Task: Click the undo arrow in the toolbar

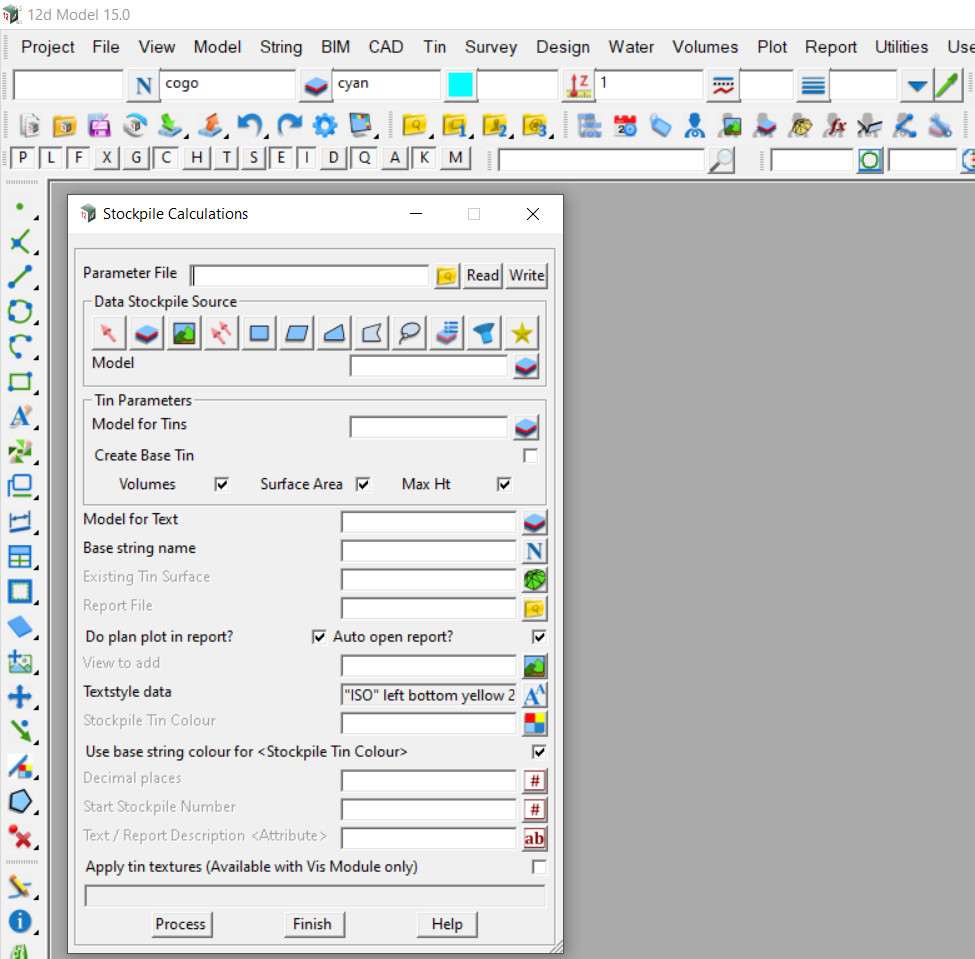Action: click(249, 126)
